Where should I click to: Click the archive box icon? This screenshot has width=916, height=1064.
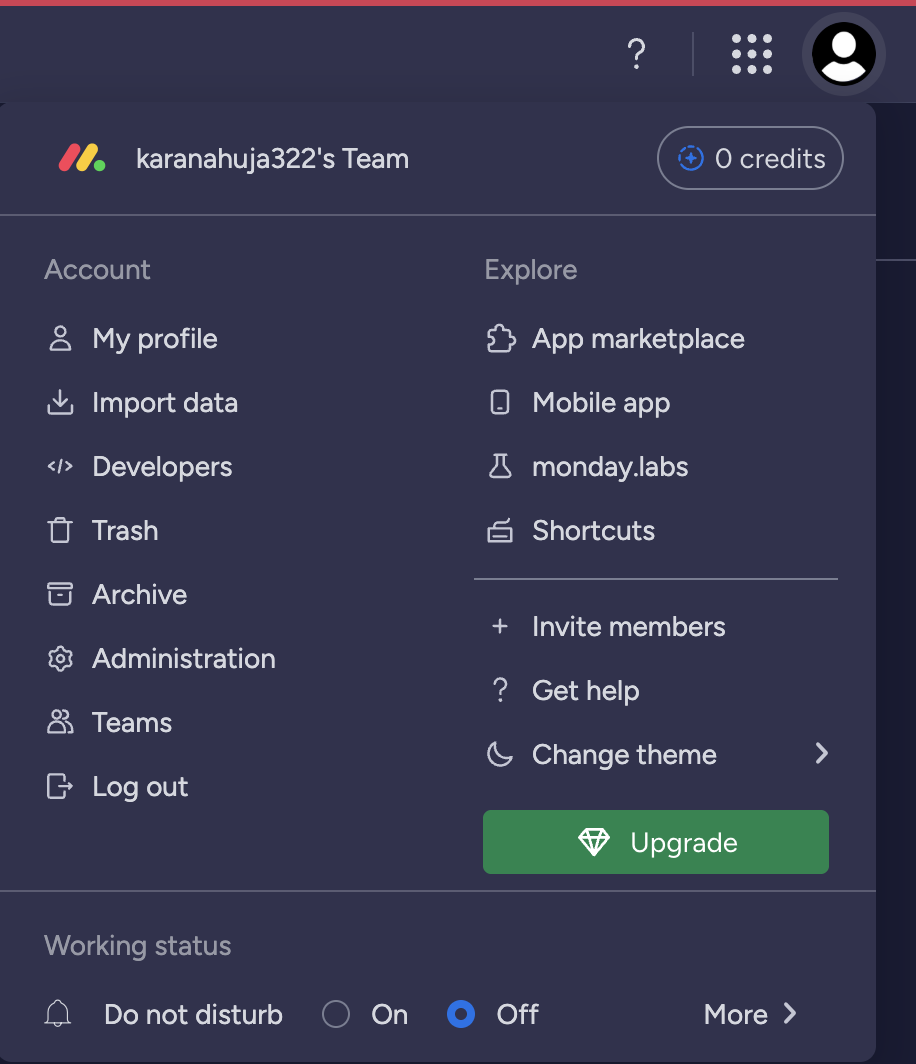60,594
